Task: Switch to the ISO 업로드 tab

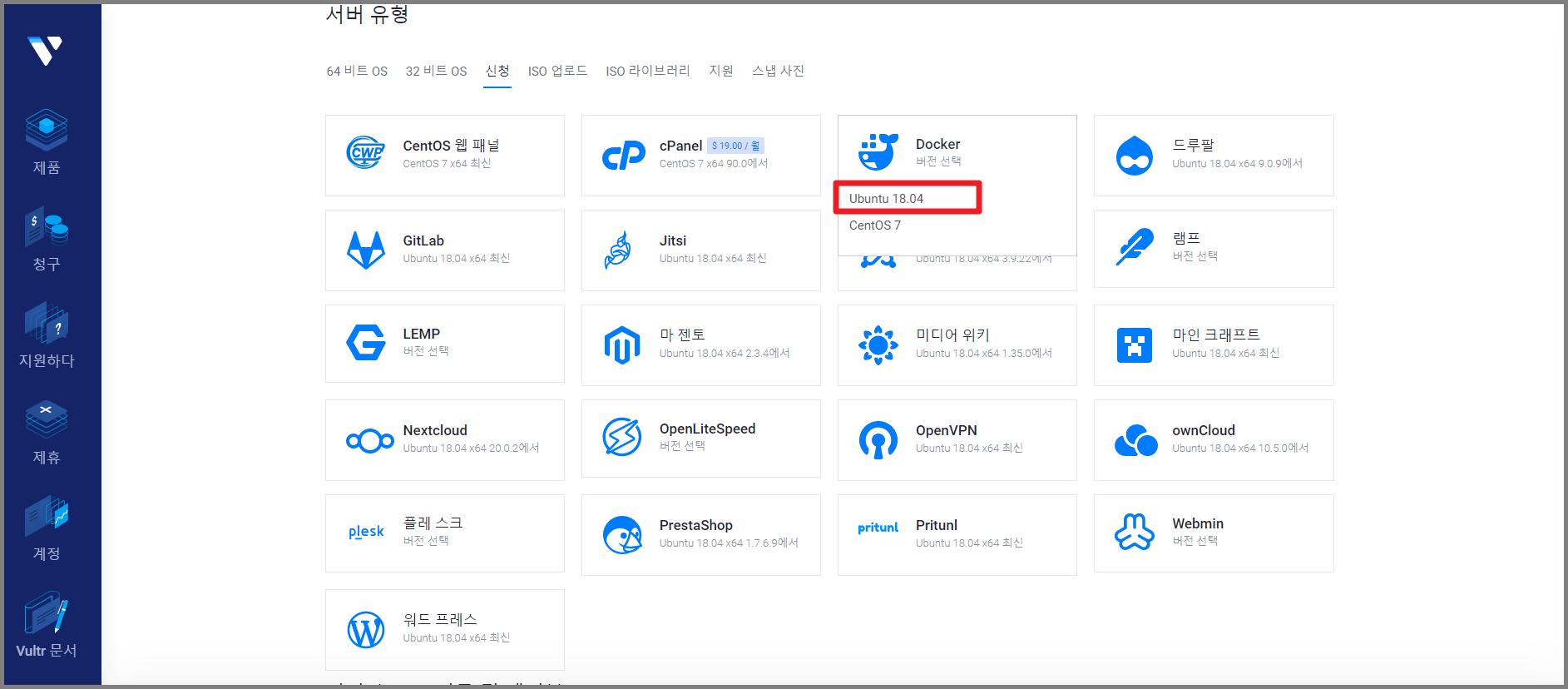Action: coord(557,71)
